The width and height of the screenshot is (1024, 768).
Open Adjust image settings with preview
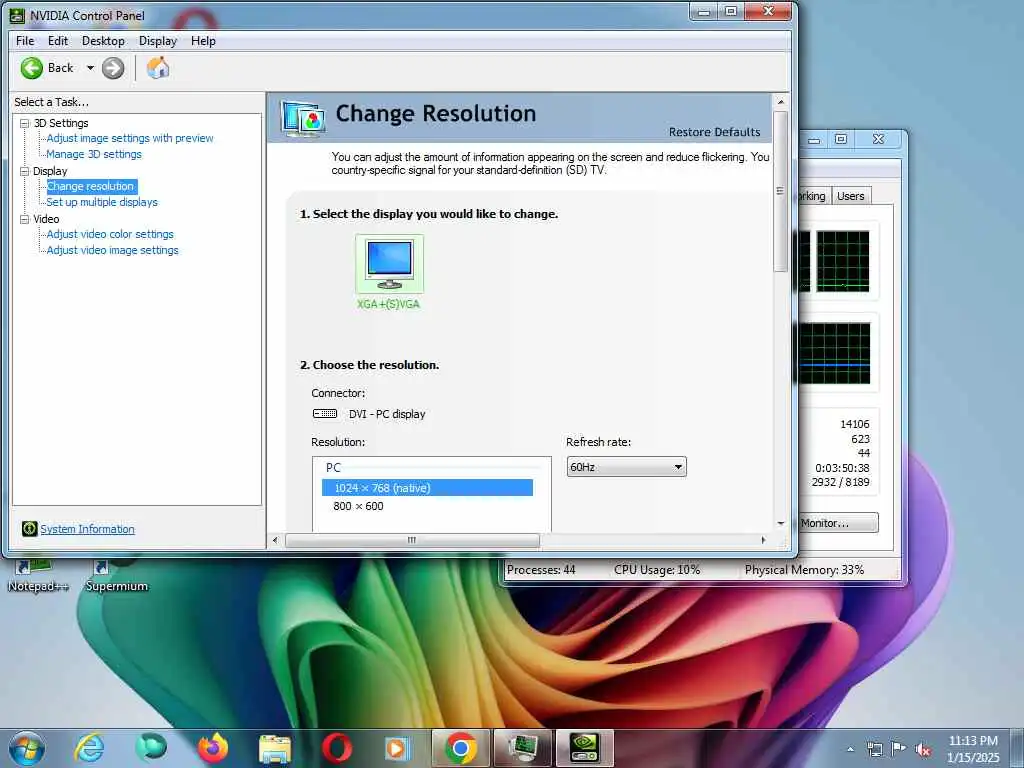130,138
